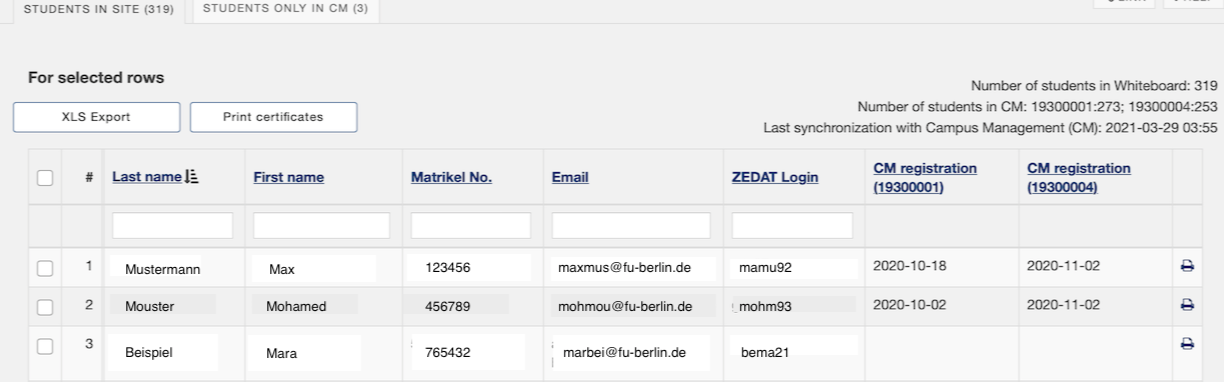Screen dimensions: 1224x382
Task: Toggle the select-all checkbox in table header
Action: (44, 178)
